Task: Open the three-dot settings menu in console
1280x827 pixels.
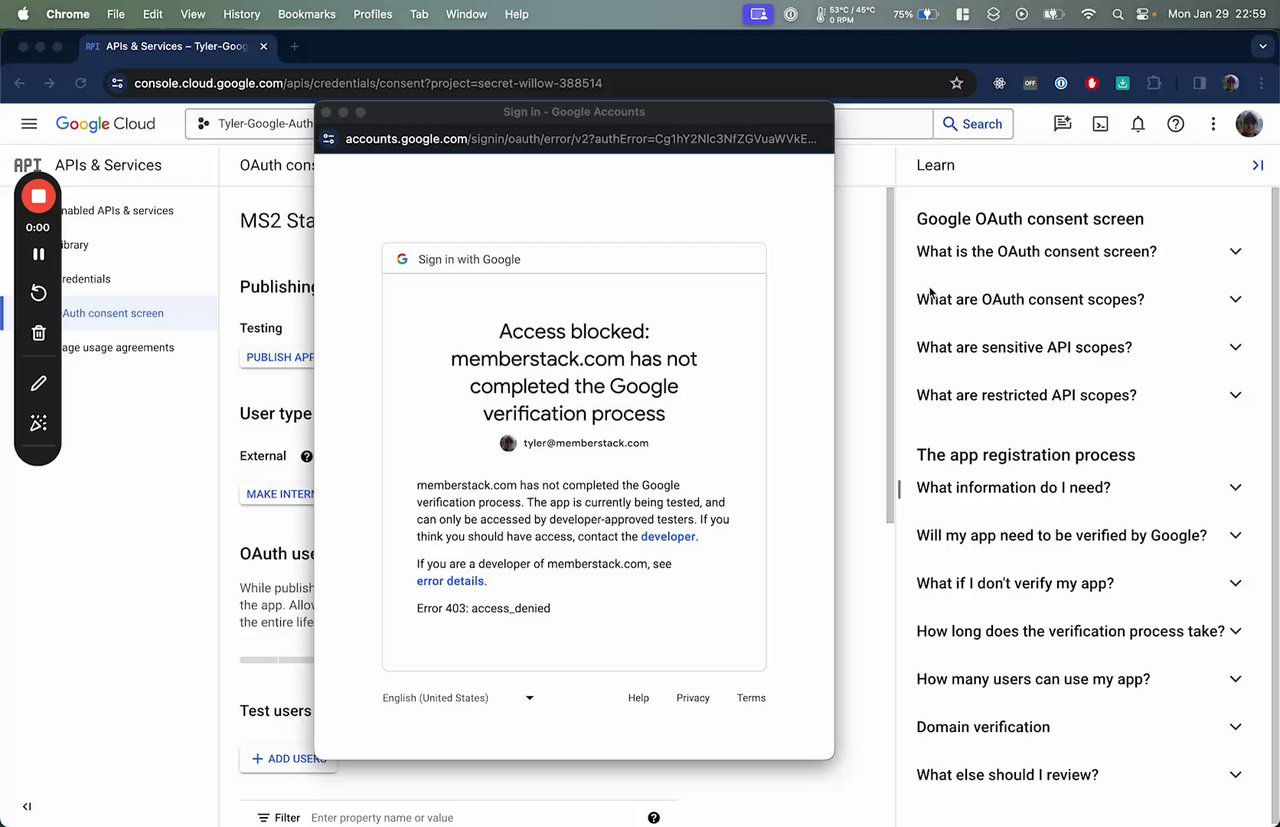Action: tap(1213, 124)
